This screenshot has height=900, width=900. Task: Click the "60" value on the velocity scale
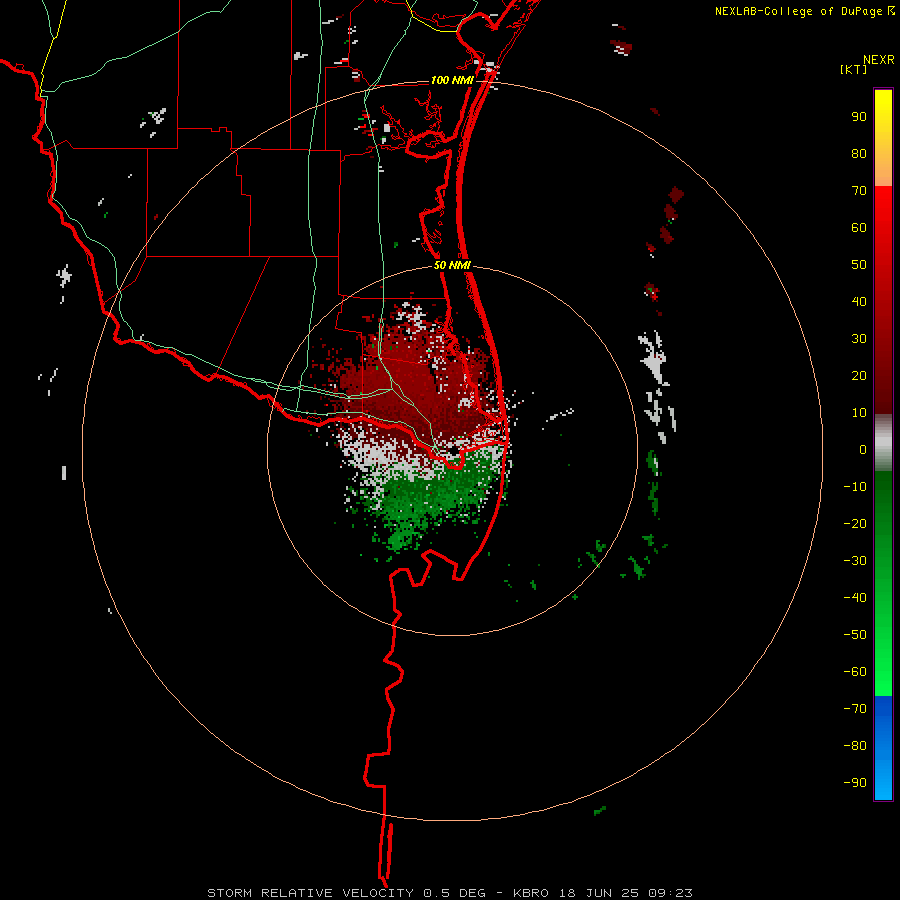(859, 228)
